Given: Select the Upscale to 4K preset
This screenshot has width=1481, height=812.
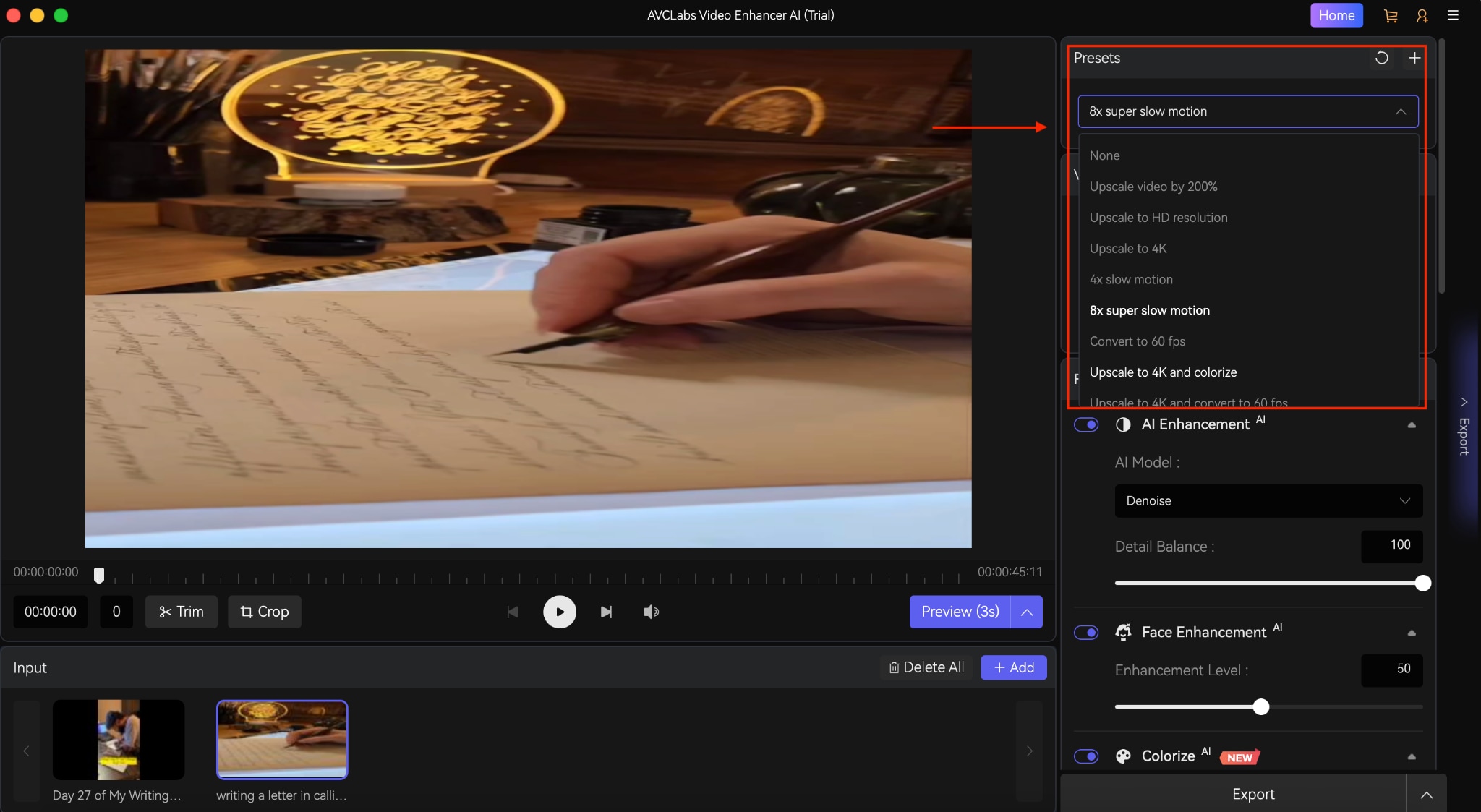Looking at the screenshot, I should (x=1128, y=249).
